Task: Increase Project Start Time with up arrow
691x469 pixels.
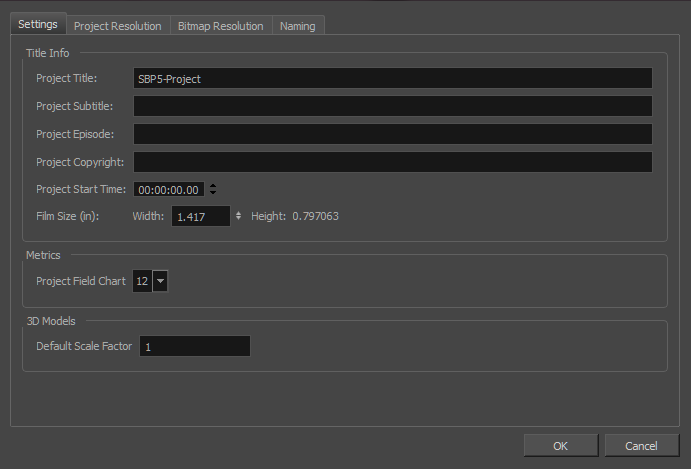Action: point(213,186)
